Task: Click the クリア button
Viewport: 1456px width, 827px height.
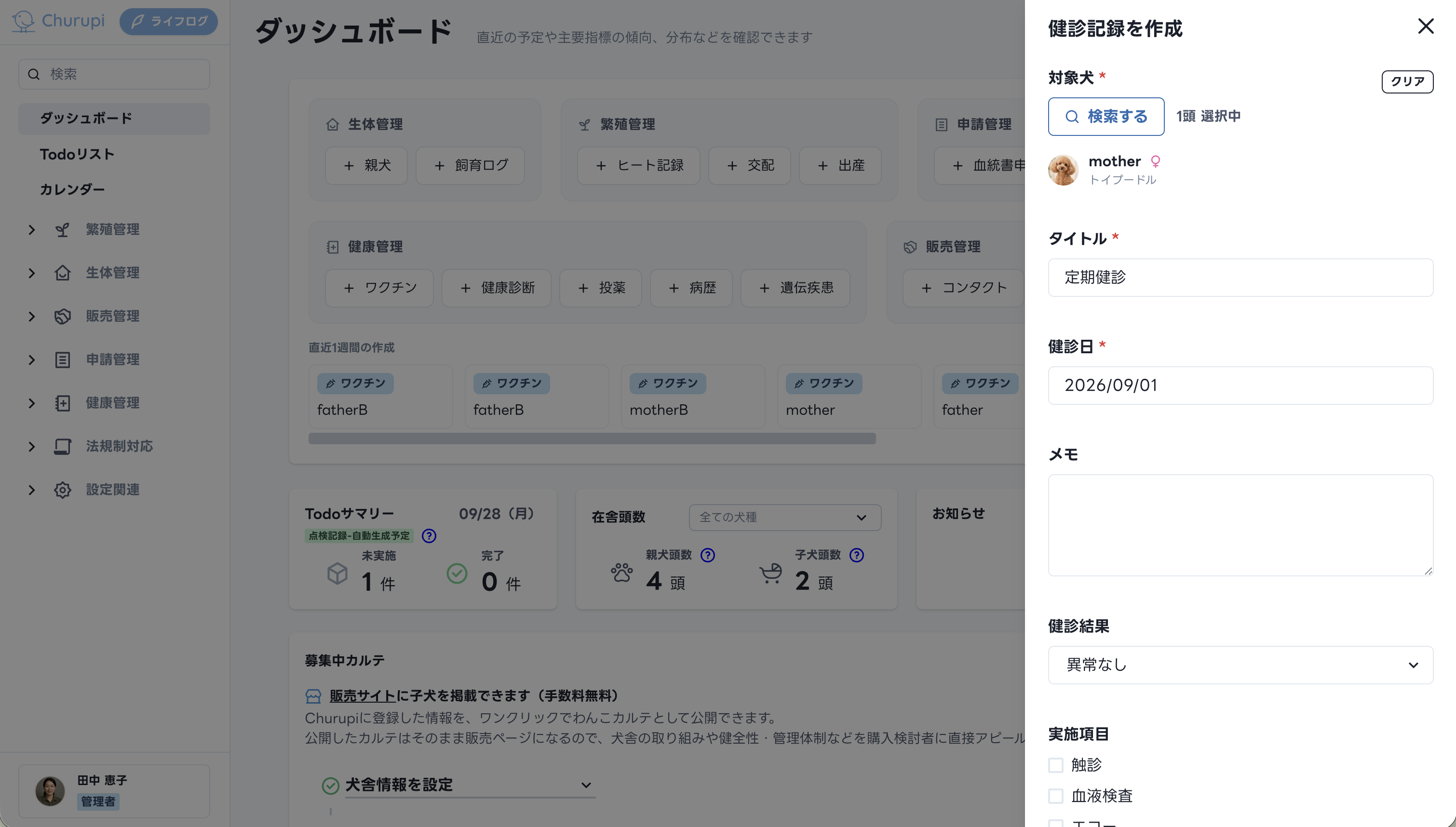Action: coord(1407,81)
